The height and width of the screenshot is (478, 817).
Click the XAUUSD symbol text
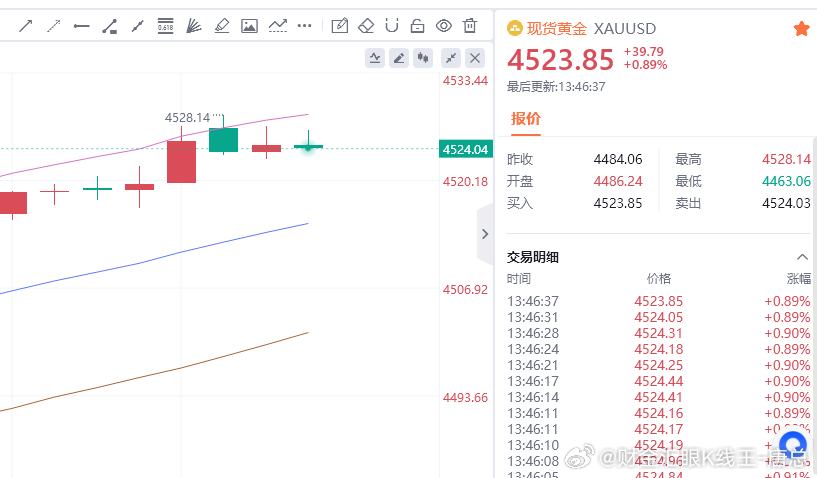click(x=625, y=29)
